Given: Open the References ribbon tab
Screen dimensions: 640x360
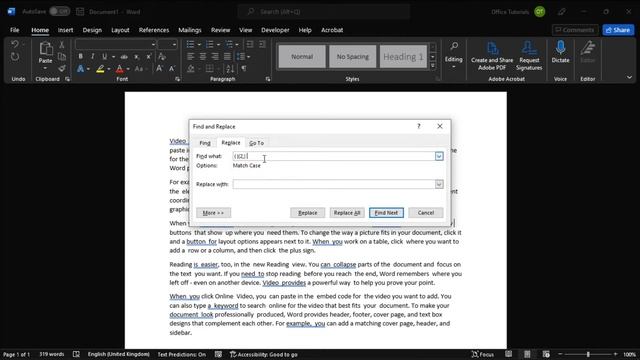Looking at the screenshot, I should pos(153,30).
